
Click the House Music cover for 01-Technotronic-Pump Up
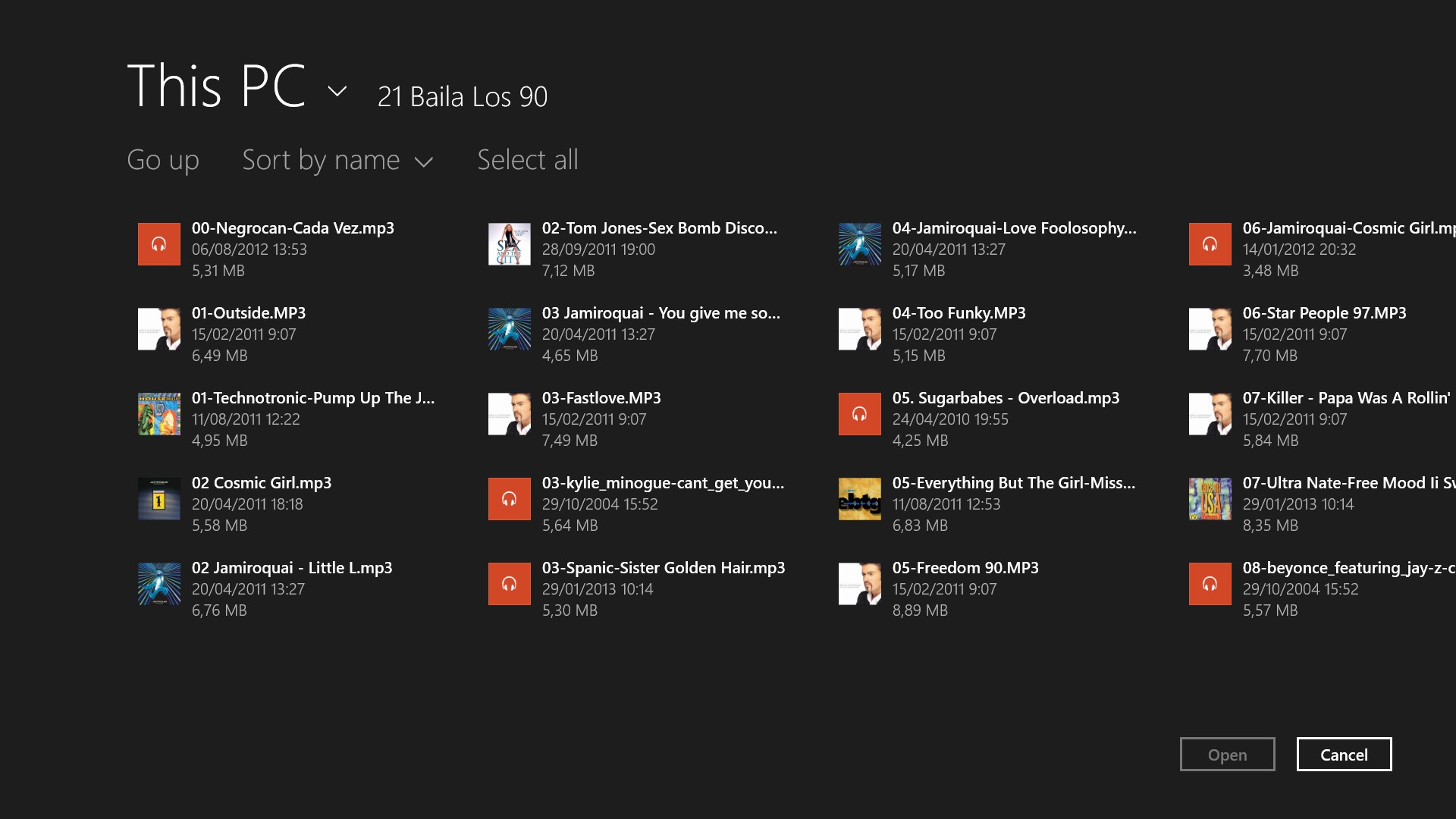[x=158, y=414]
